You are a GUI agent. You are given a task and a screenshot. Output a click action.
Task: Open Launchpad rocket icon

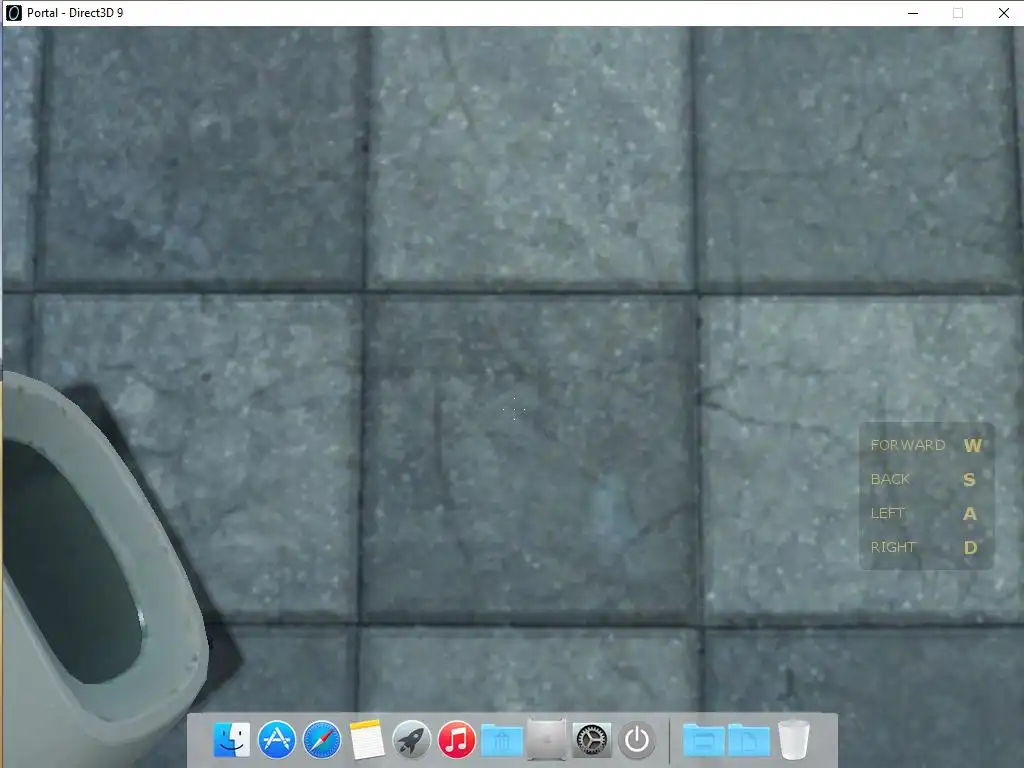tap(411, 740)
